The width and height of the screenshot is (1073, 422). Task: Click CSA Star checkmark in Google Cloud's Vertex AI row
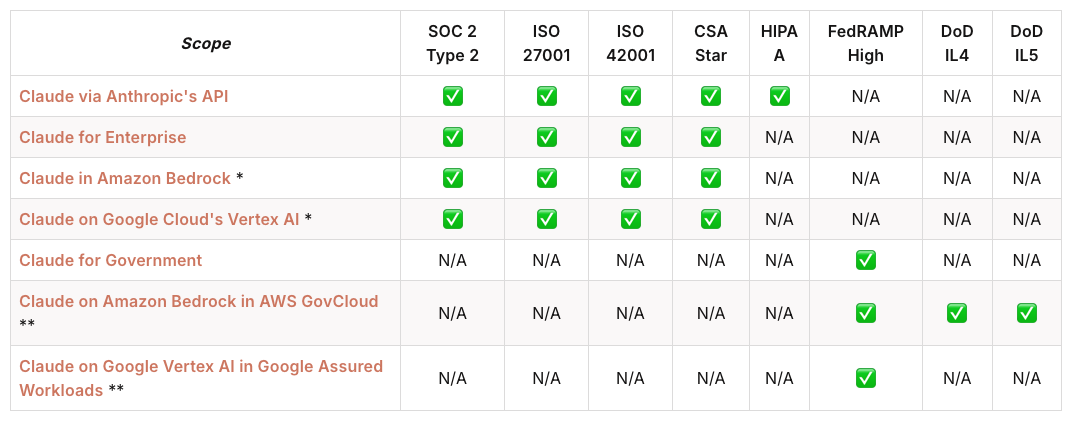pos(711,219)
